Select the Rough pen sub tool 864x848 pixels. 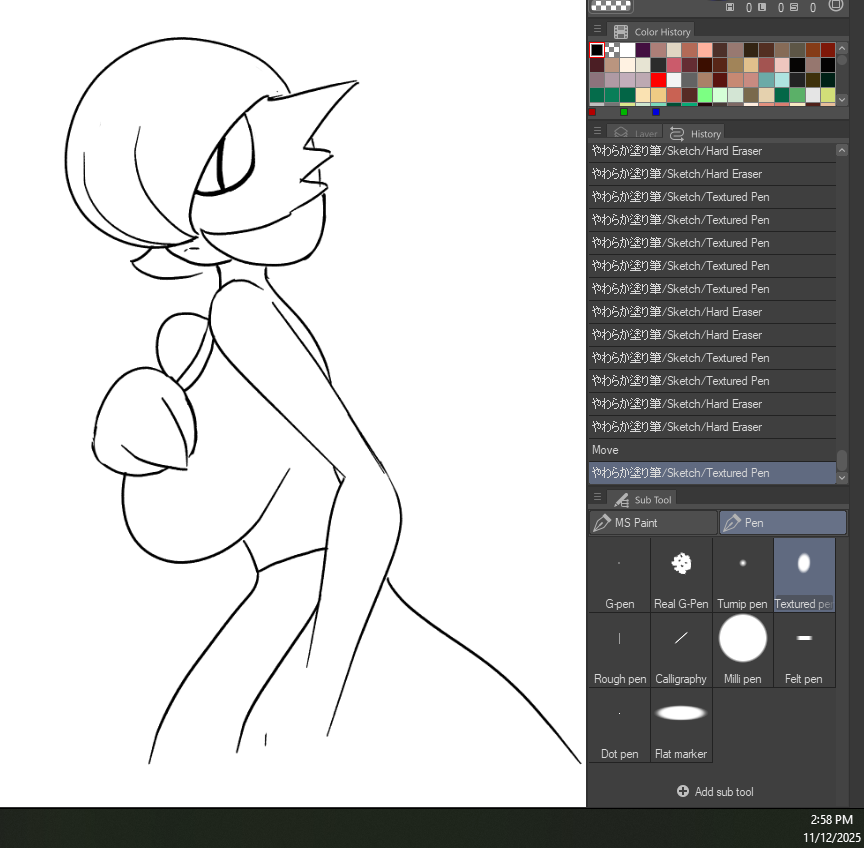coord(619,650)
